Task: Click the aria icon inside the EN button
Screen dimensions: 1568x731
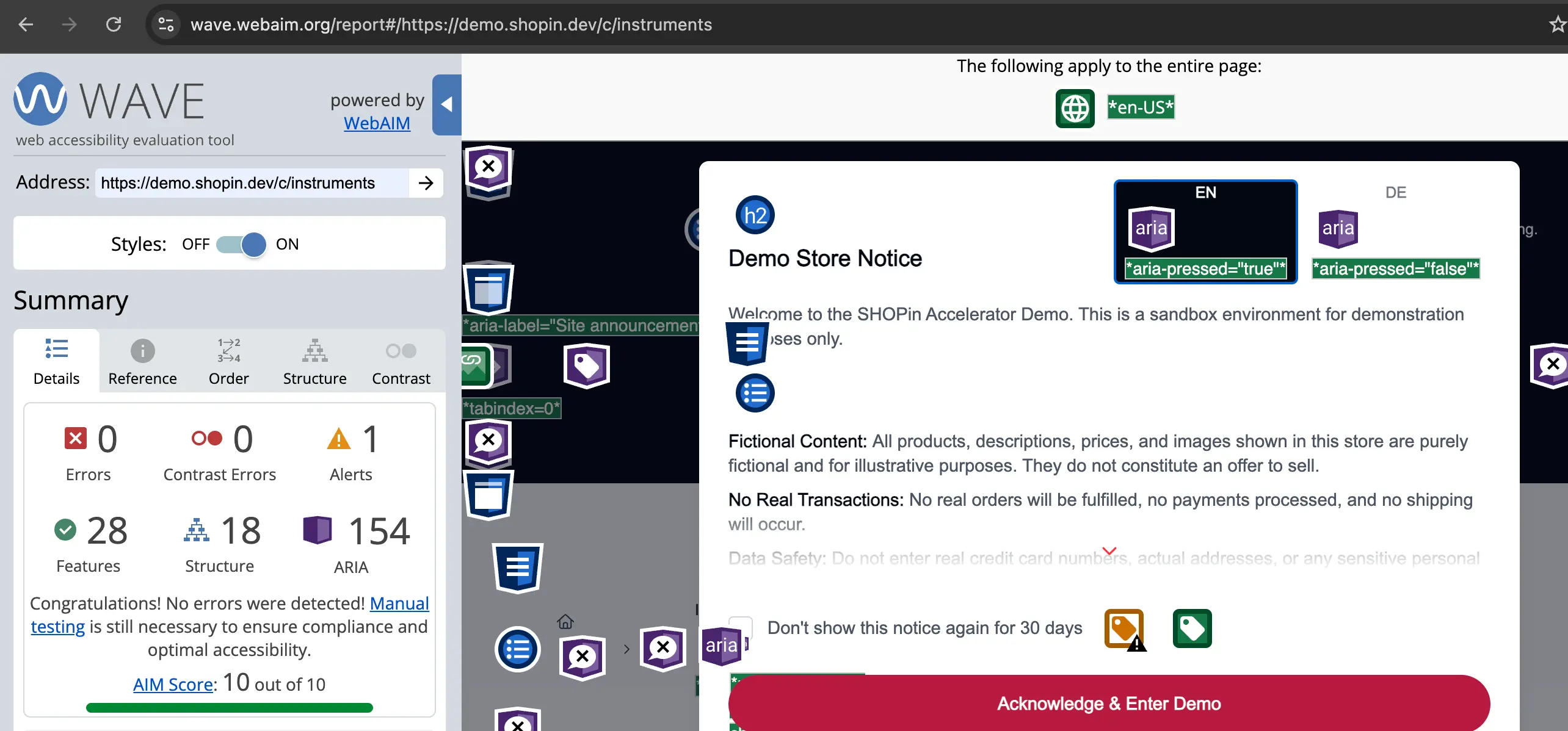Action: (x=1151, y=229)
